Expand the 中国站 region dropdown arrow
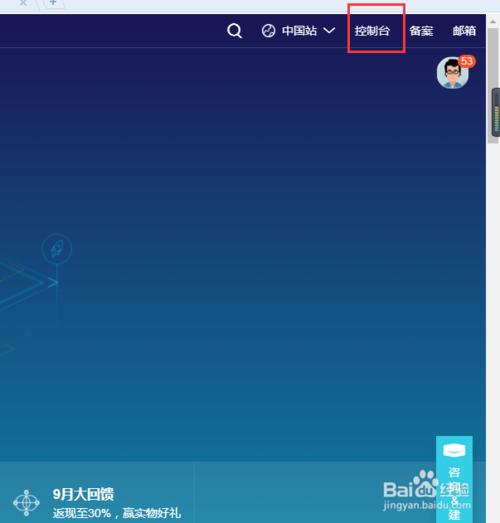500x523 pixels. [329, 31]
